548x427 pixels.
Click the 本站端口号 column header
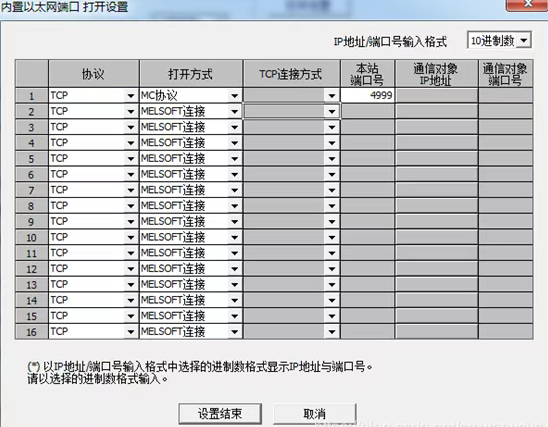[367, 74]
